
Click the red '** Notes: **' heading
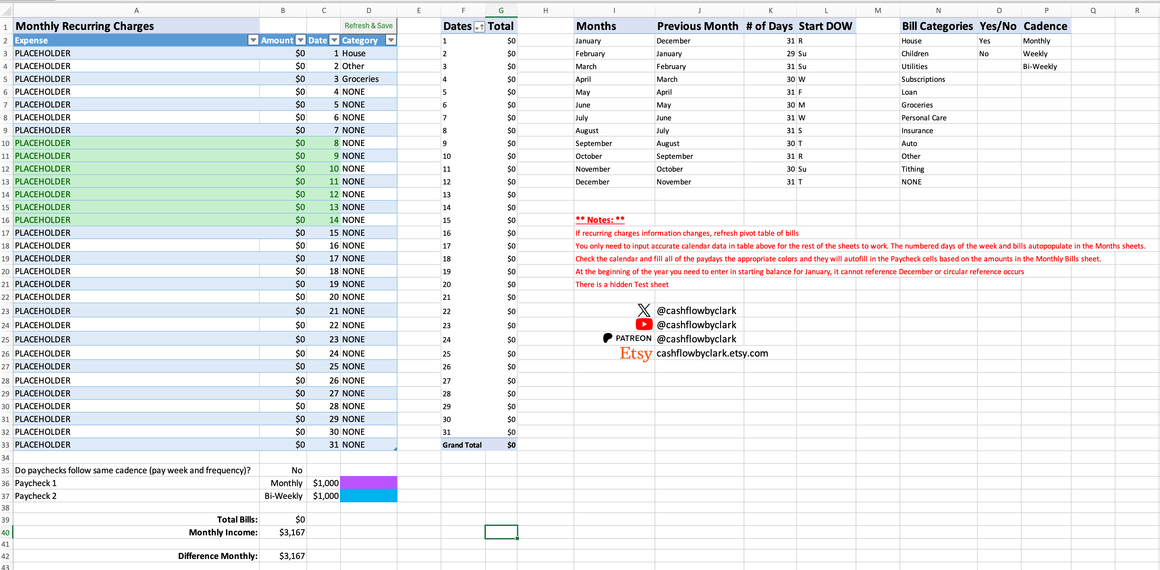point(600,220)
